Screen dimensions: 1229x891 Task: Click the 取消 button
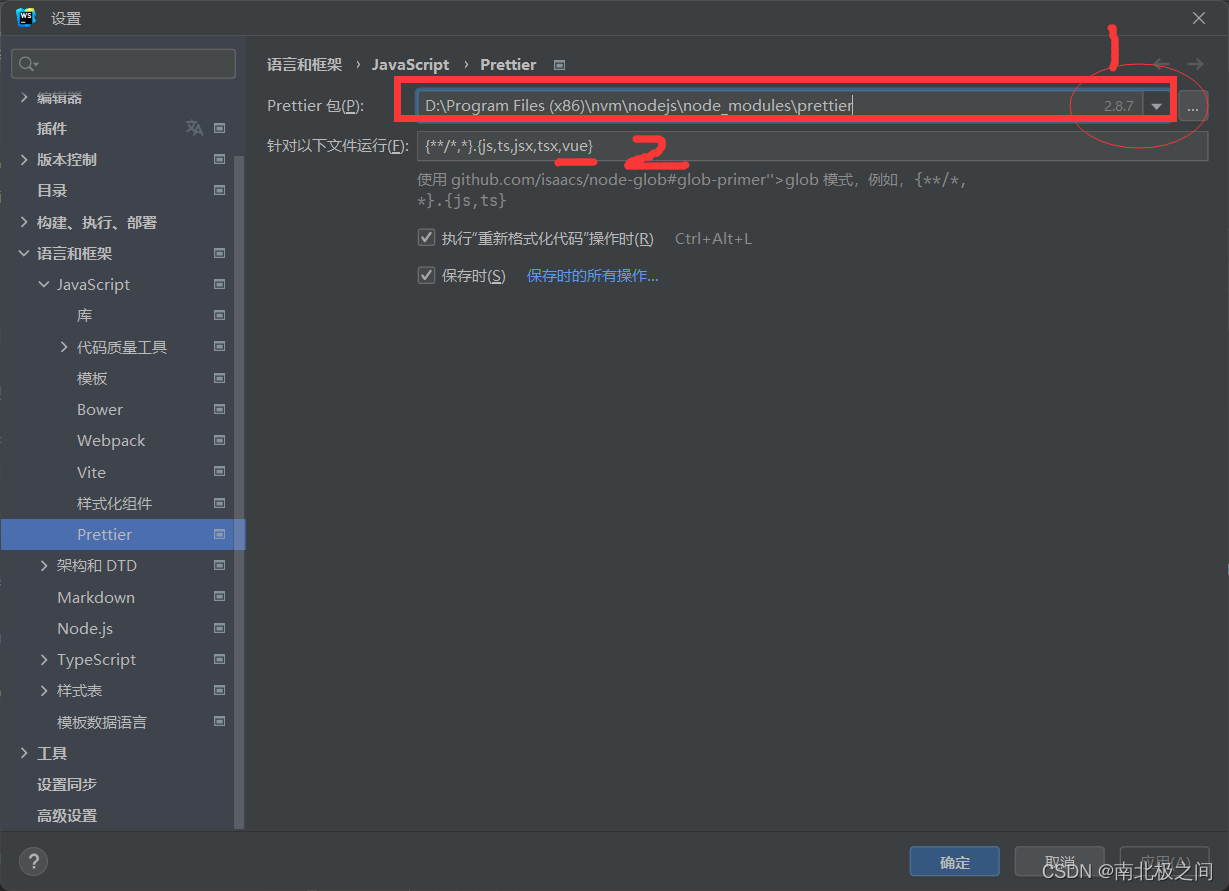click(1060, 862)
